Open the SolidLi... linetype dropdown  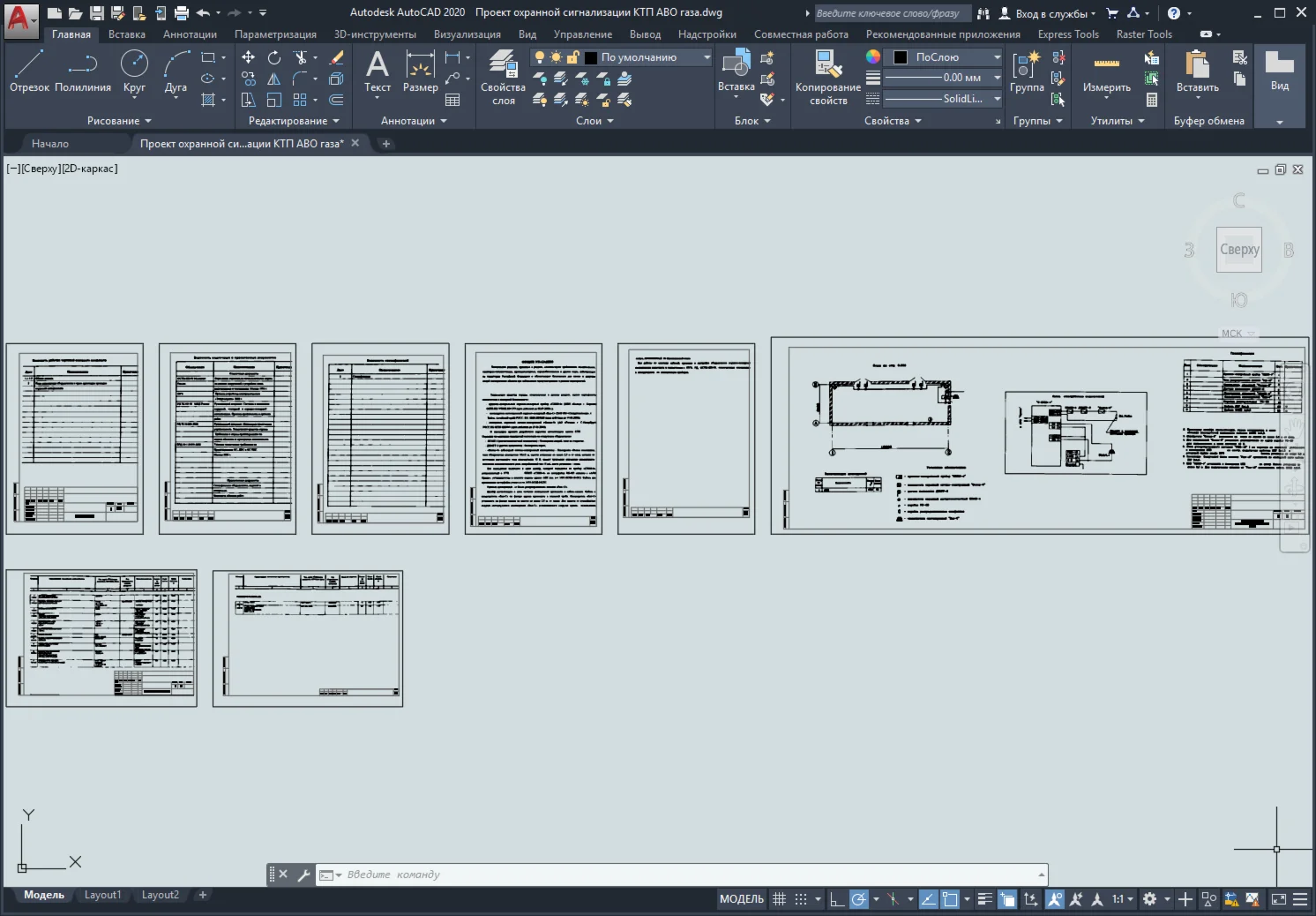click(943, 99)
